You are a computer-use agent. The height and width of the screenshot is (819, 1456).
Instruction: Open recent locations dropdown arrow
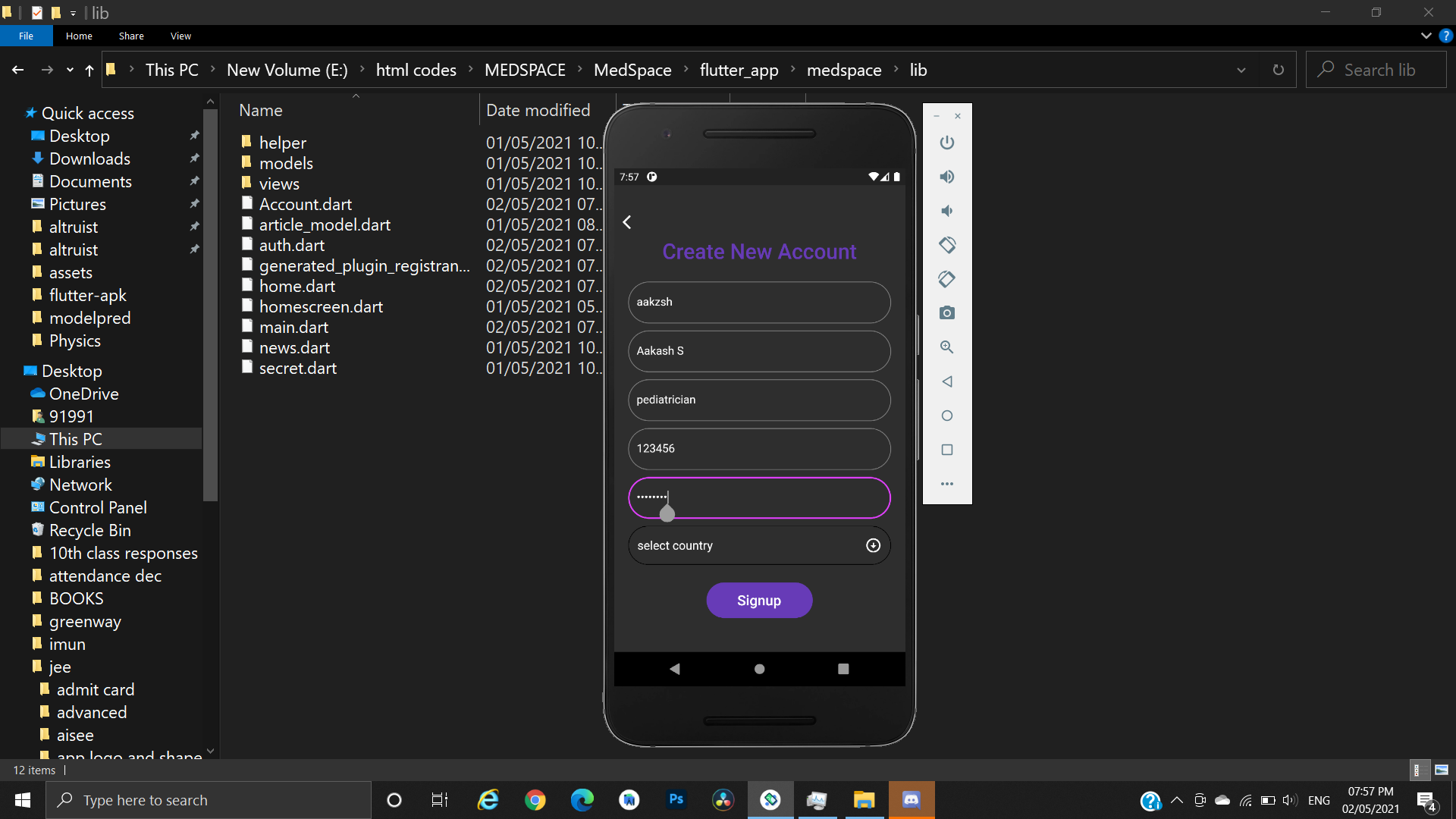pyautogui.click(x=70, y=70)
